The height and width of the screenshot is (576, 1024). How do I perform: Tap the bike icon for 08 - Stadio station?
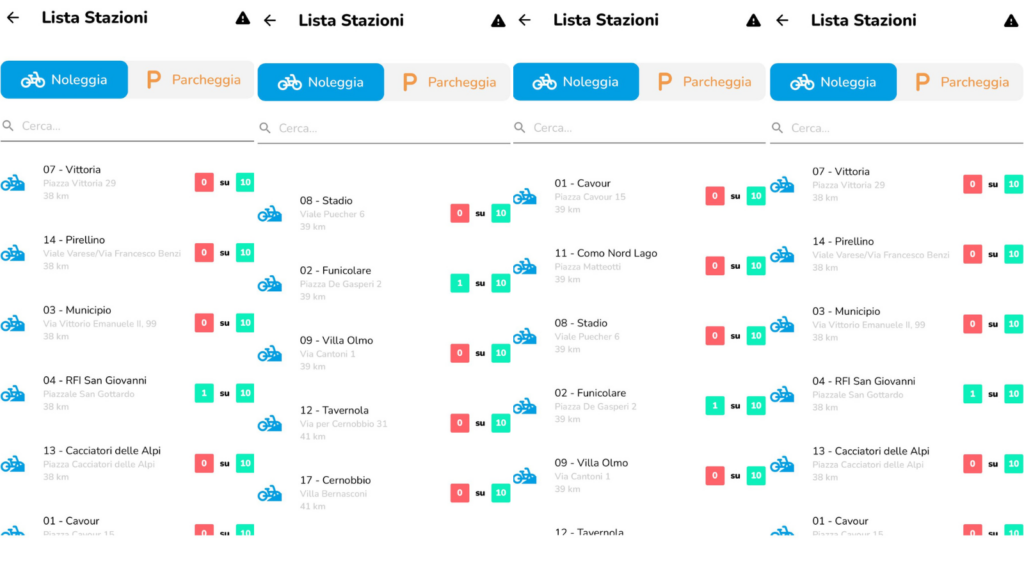coord(270,213)
